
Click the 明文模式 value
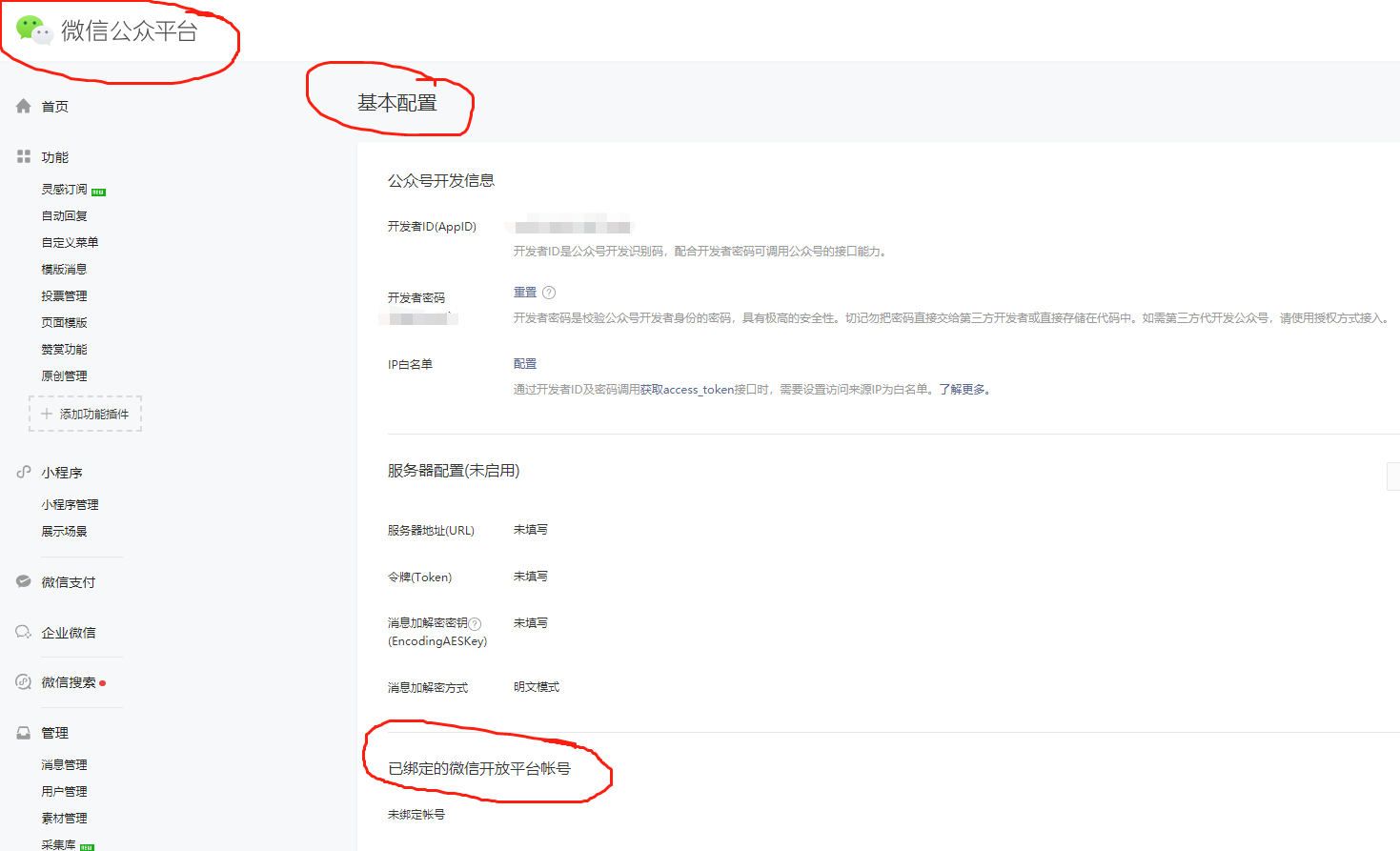[x=537, y=687]
